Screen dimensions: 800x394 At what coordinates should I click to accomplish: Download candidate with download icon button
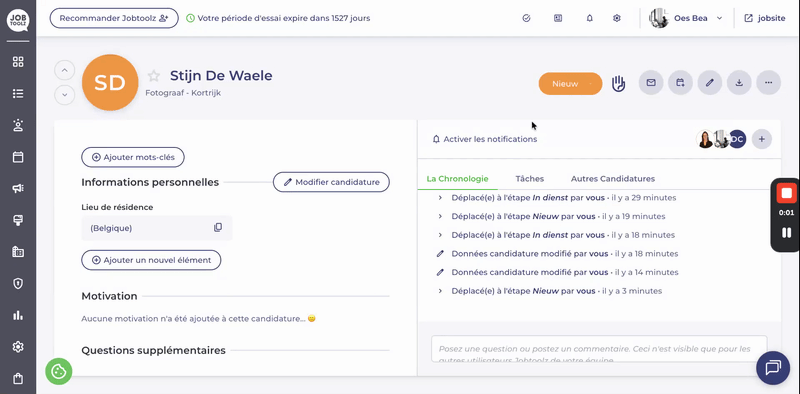coord(739,83)
